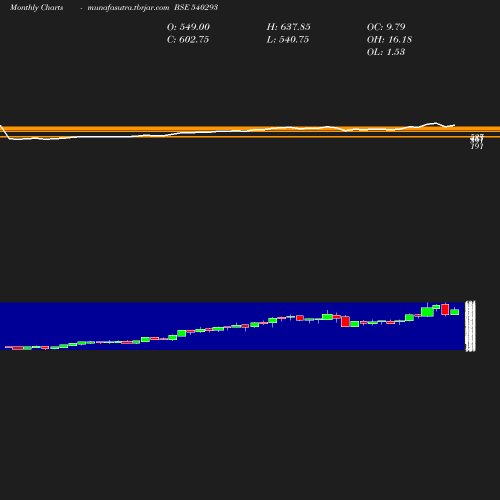Click the white price scale strip beside candles
Viewport: 500px width, 500px height.
pos(470,326)
